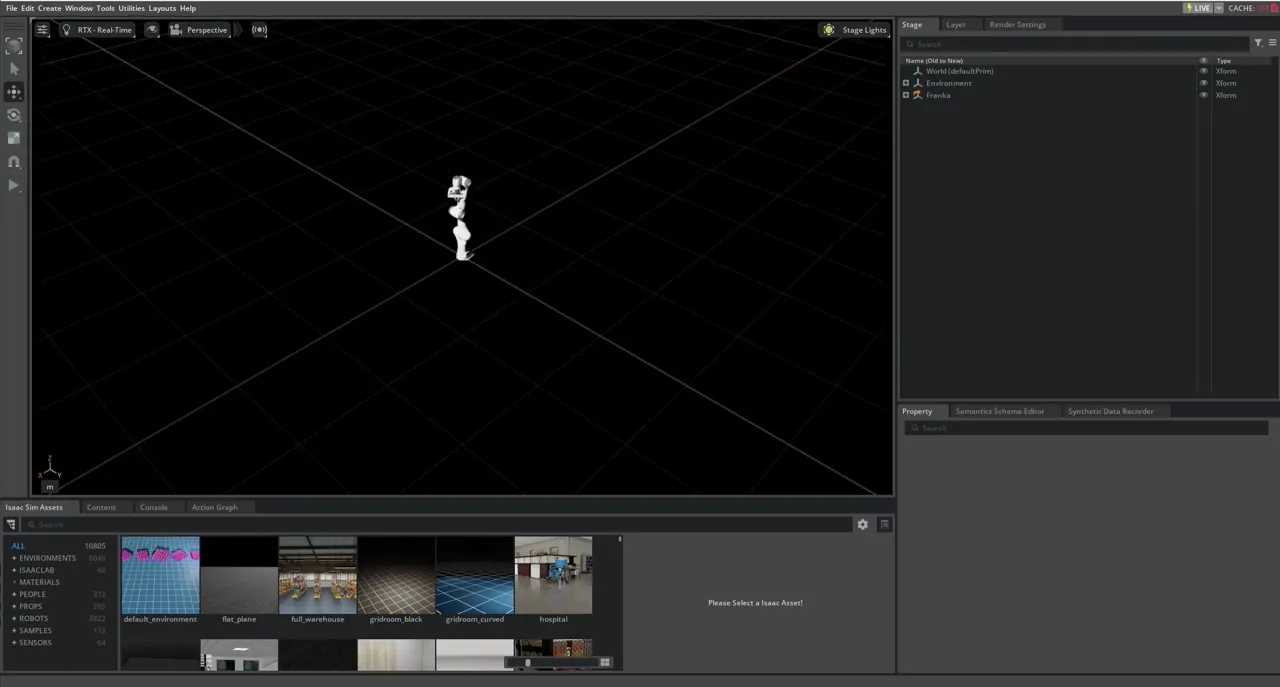This screenshot has width=1280, height=687.
Task: Hide the Environment prim in Stage
Action: tap(1204, 83)
